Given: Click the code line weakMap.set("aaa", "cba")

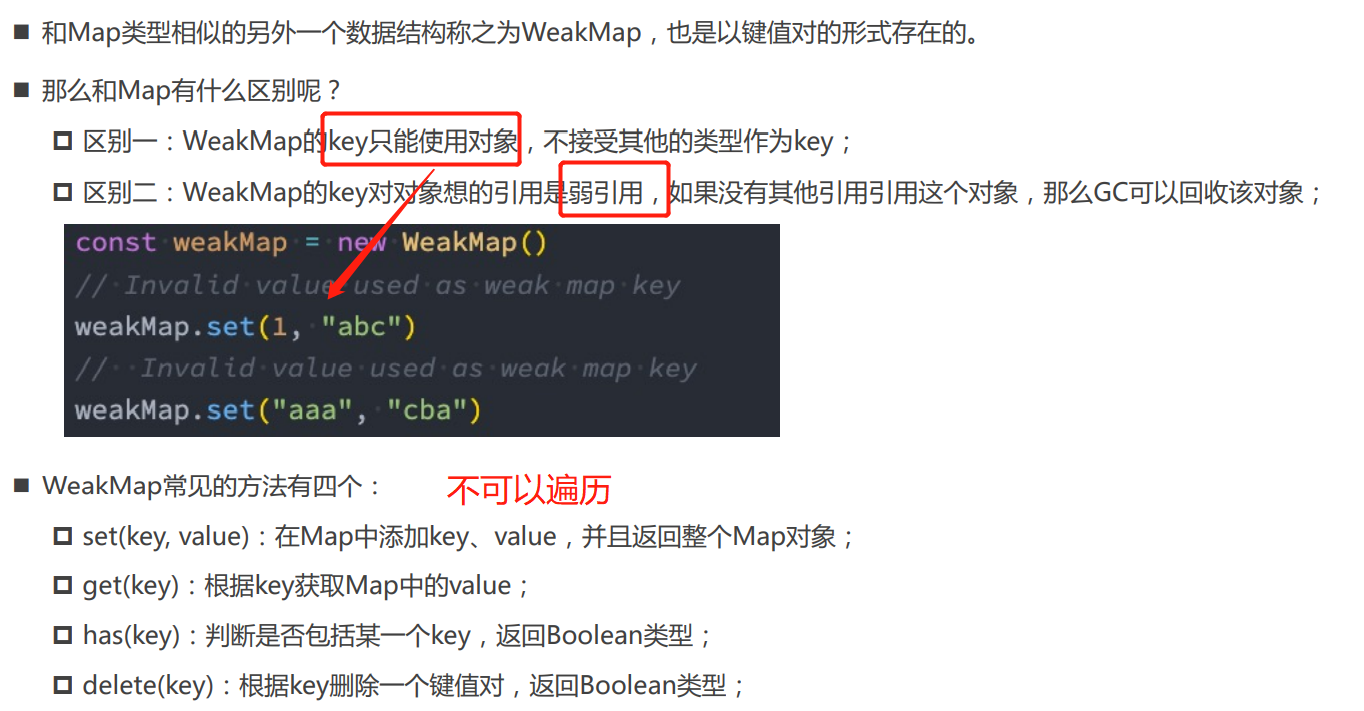Looking at the screenshot, I should (x=278, y=410).
